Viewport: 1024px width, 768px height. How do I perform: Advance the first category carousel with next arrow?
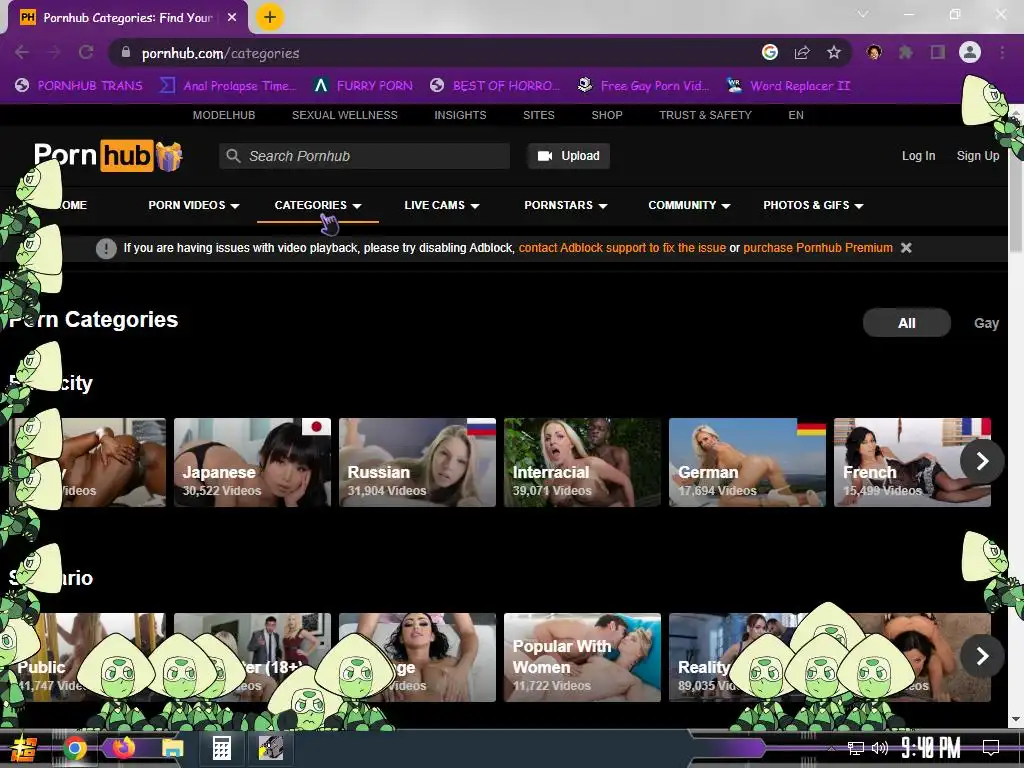pos(982,461)
